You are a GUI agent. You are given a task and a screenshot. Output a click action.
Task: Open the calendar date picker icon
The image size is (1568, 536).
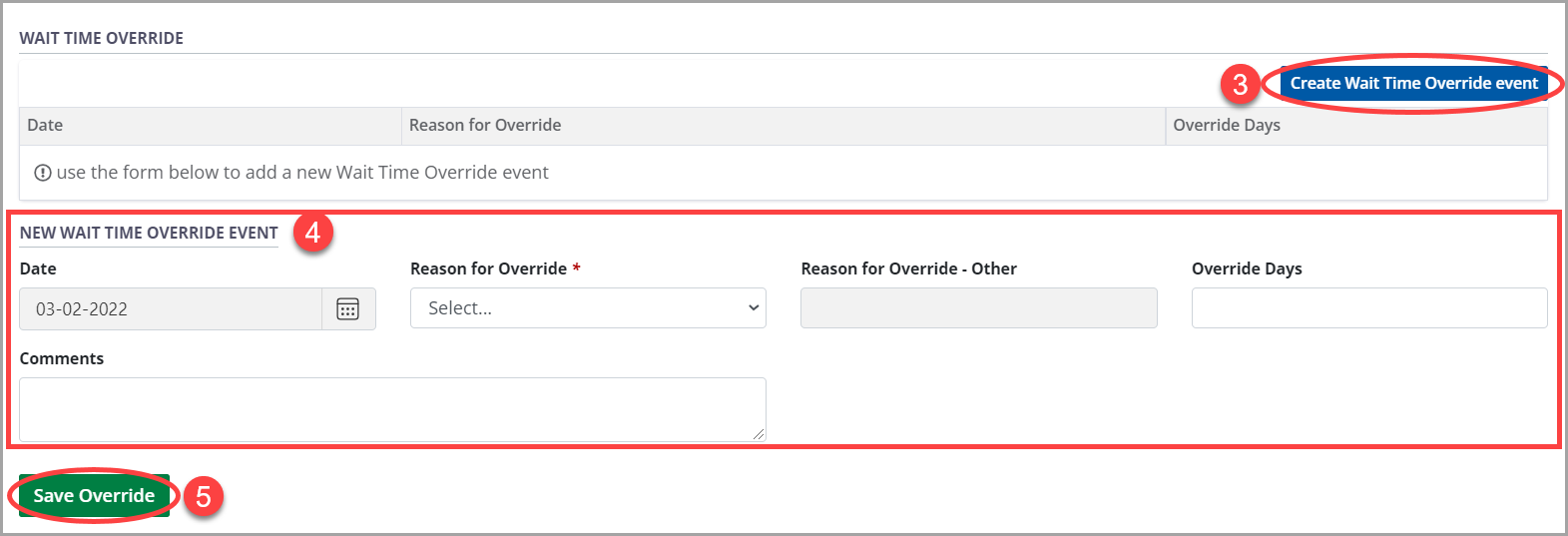click(x=347, y=309)
